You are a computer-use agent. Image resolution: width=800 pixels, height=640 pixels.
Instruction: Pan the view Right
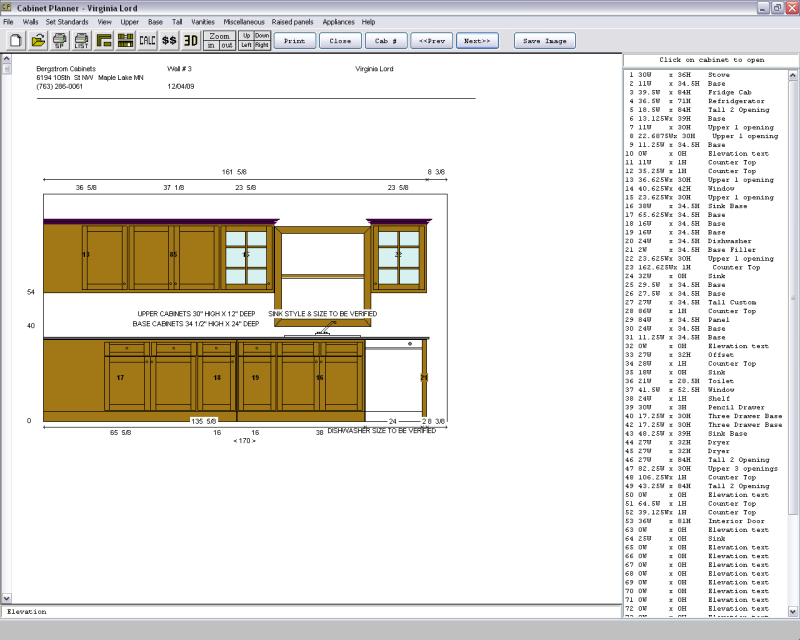pyautogui.click(x=262, y=45)
